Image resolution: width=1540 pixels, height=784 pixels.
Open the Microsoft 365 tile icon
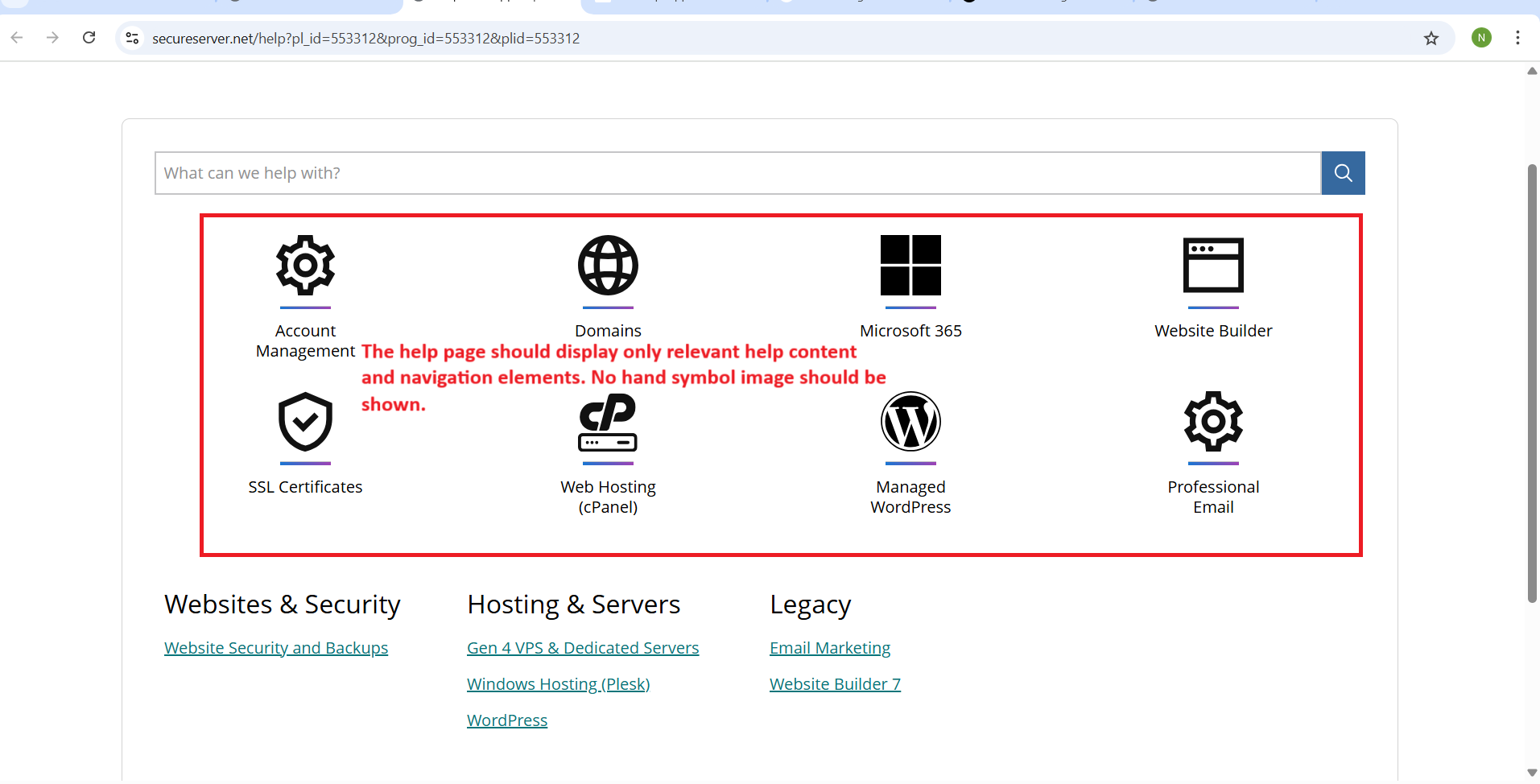pyautogui.click(x=910, y=266)
